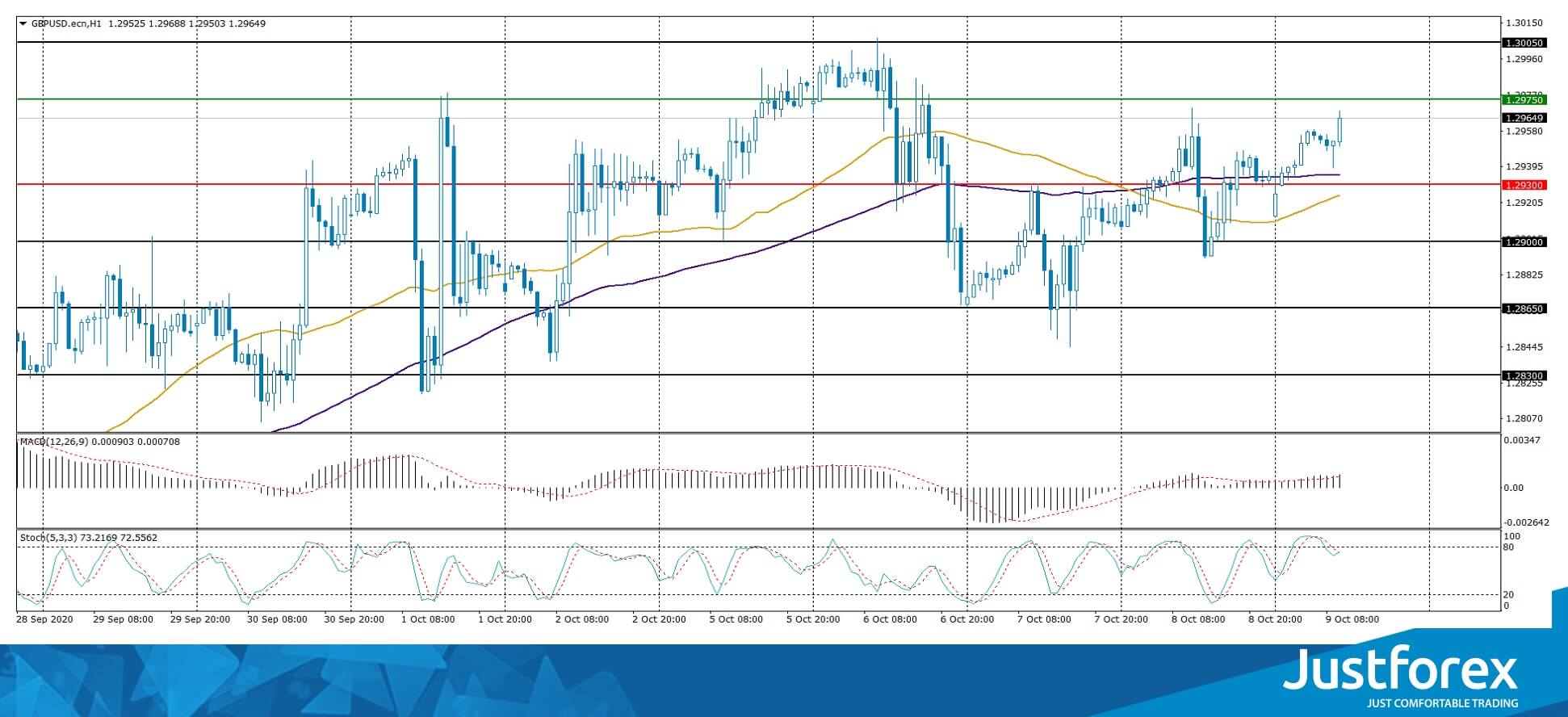Screen dimensions: 1568x717
Task: Click the 8 Oct 20:00 time label
Action: (x=1276, y=619)
